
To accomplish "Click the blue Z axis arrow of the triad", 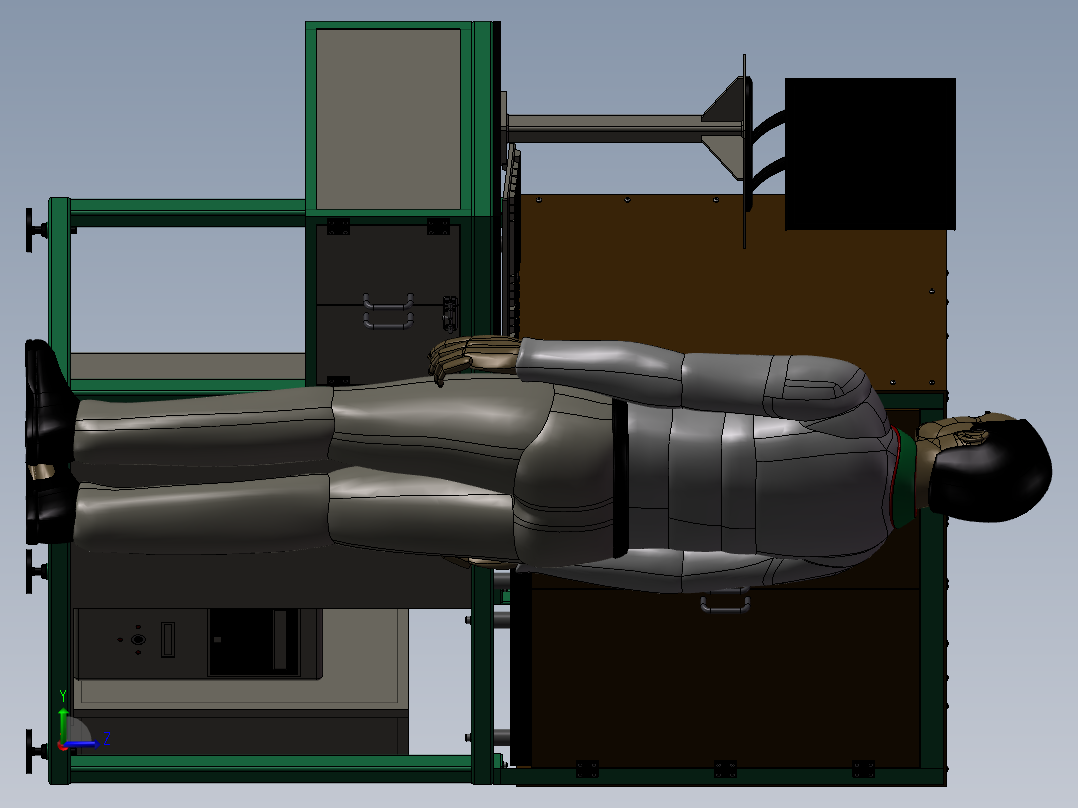I will (84, 744).
